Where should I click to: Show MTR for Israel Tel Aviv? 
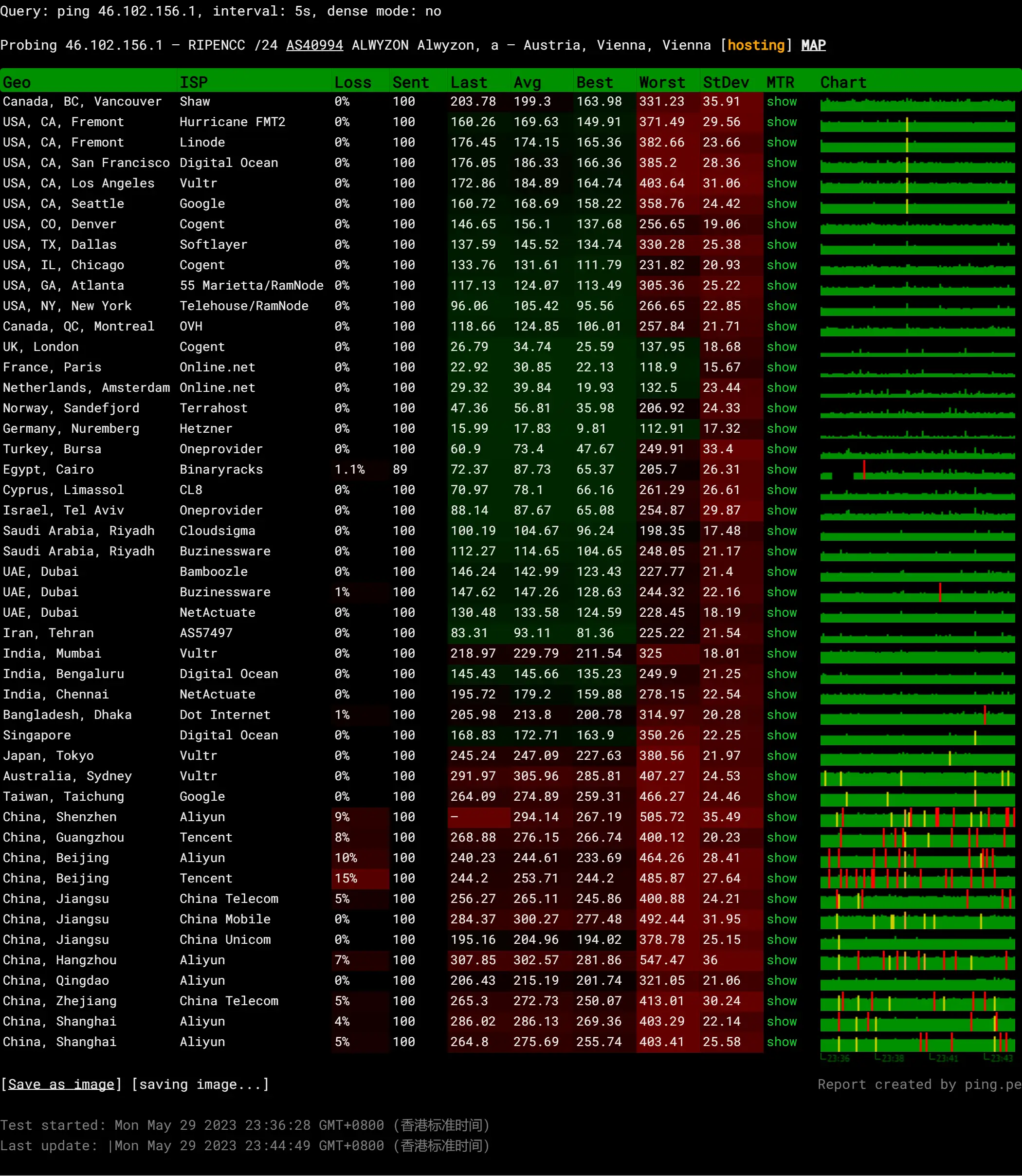click(x=781, y=511)
